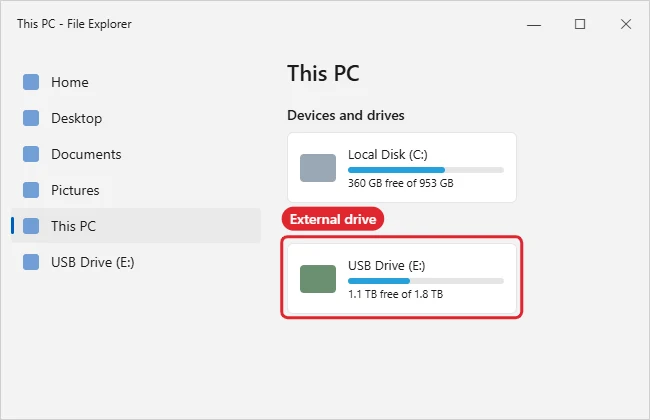Click the Local Disk (C:) storage usage bar
Viewport: 650px width, 420px height.
(x=426, y=170)
